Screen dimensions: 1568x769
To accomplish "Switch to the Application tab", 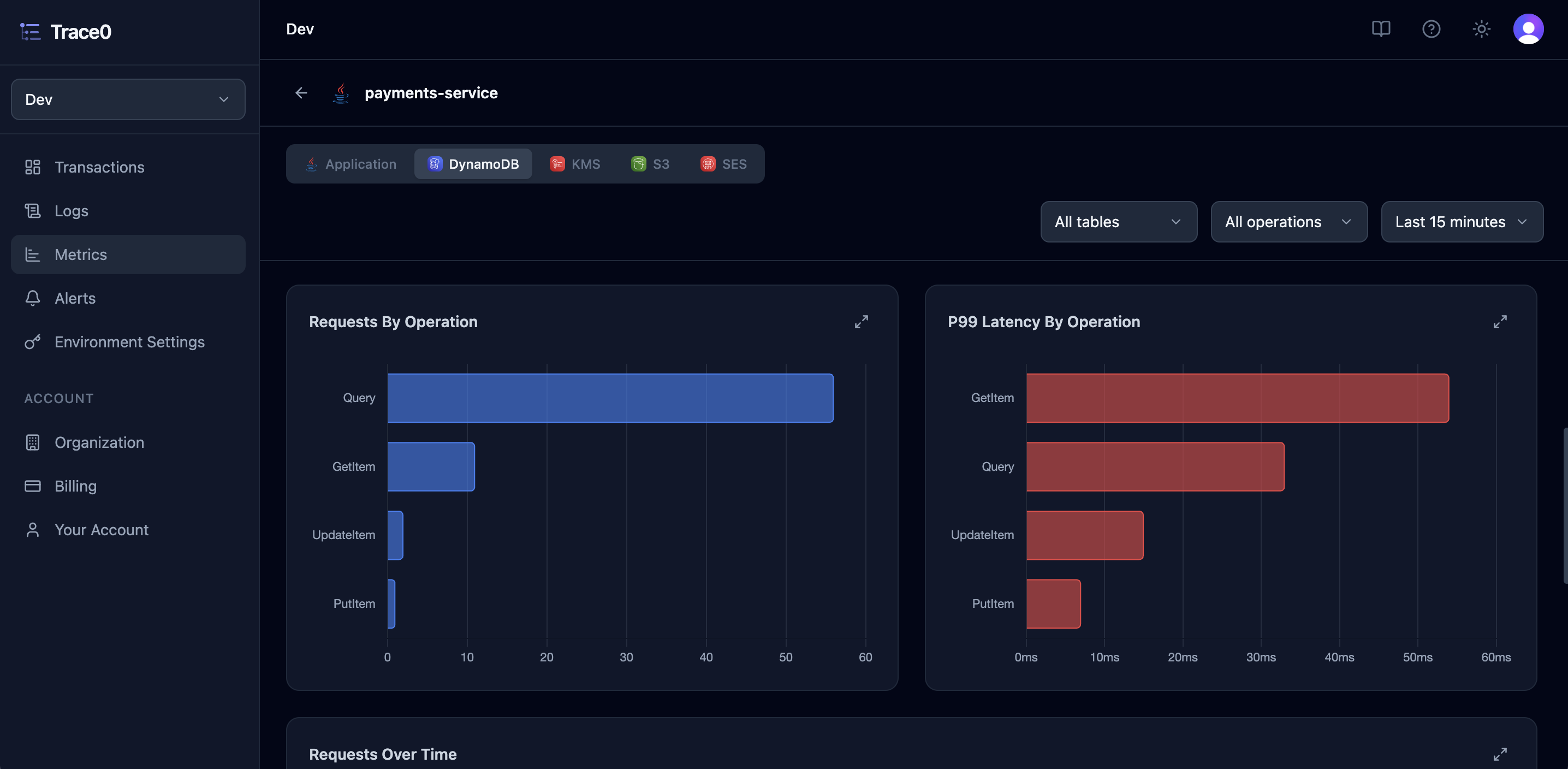I will [x=351, y=164].
